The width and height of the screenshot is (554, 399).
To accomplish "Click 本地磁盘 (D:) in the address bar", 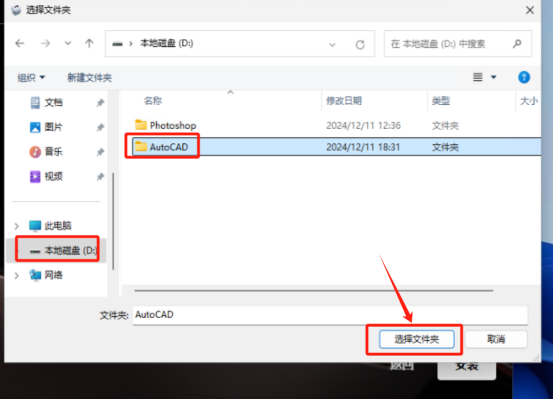I will [x=167, y=43].
